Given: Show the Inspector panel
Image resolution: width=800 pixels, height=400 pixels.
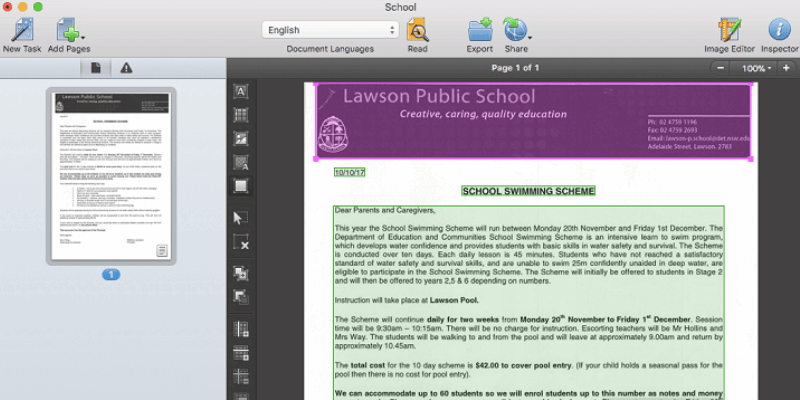Looking at the screenshot, I should pyautogui.click(x=780, y=30).
